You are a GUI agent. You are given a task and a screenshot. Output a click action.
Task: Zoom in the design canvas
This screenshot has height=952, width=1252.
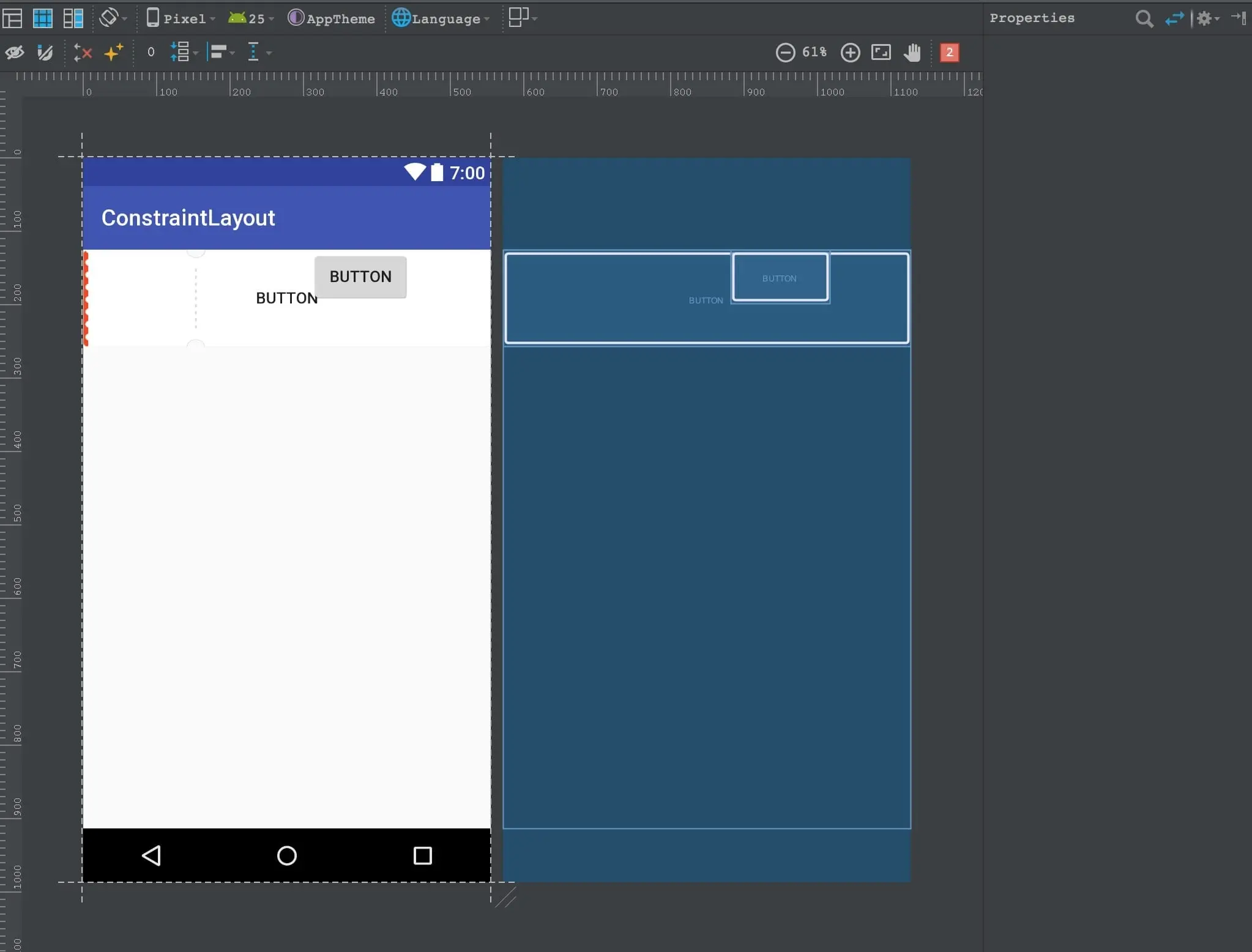pyautogui.click(x=850, y=53)
